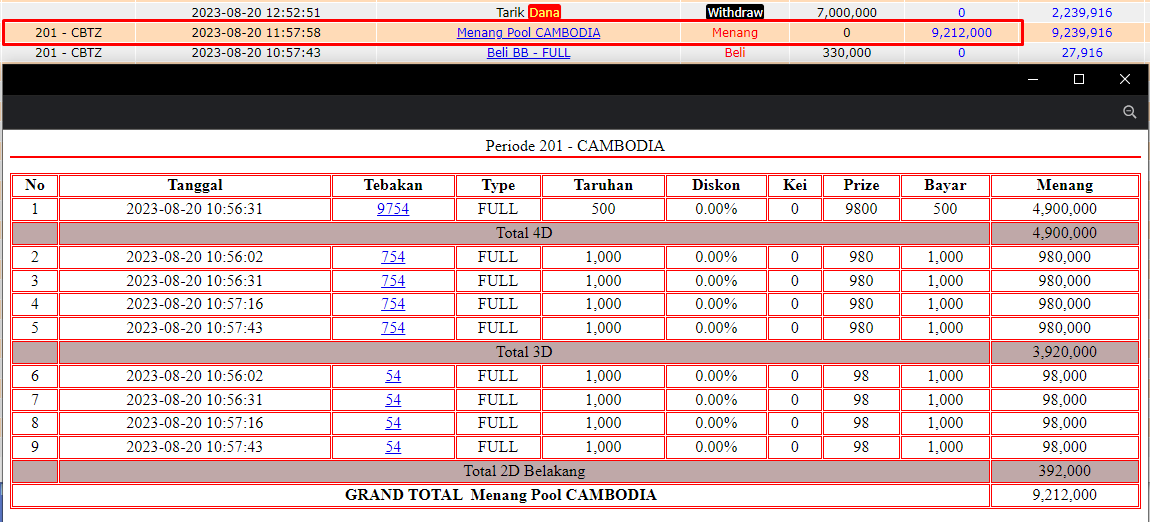Maximize the popup window
The image size is (1150, 522).
click(1079, 79)
